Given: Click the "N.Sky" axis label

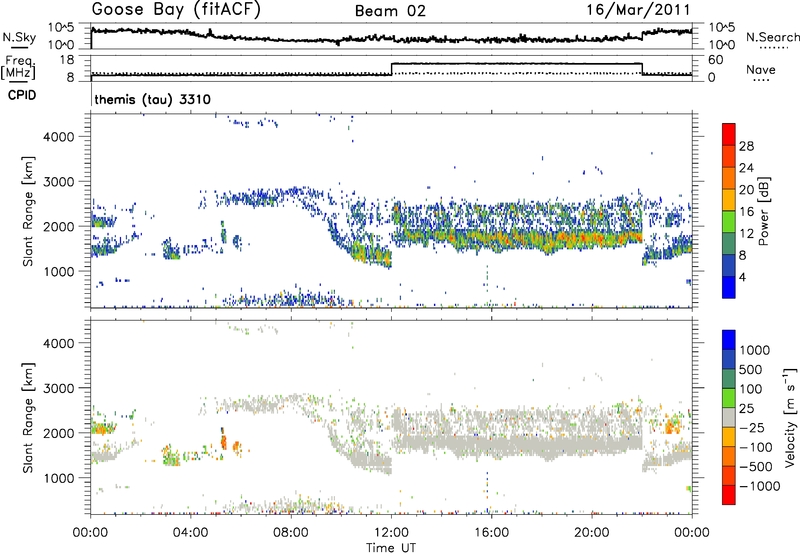Looking at the screenshot, I should (19, 37).
